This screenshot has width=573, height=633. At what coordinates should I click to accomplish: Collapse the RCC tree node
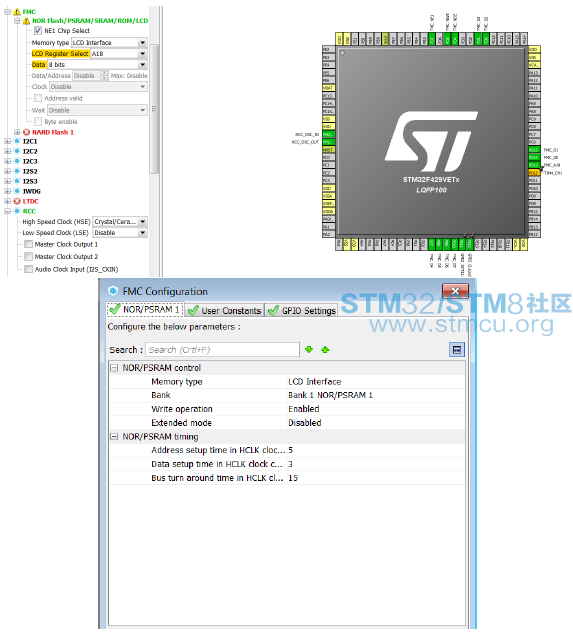(7, 211)
